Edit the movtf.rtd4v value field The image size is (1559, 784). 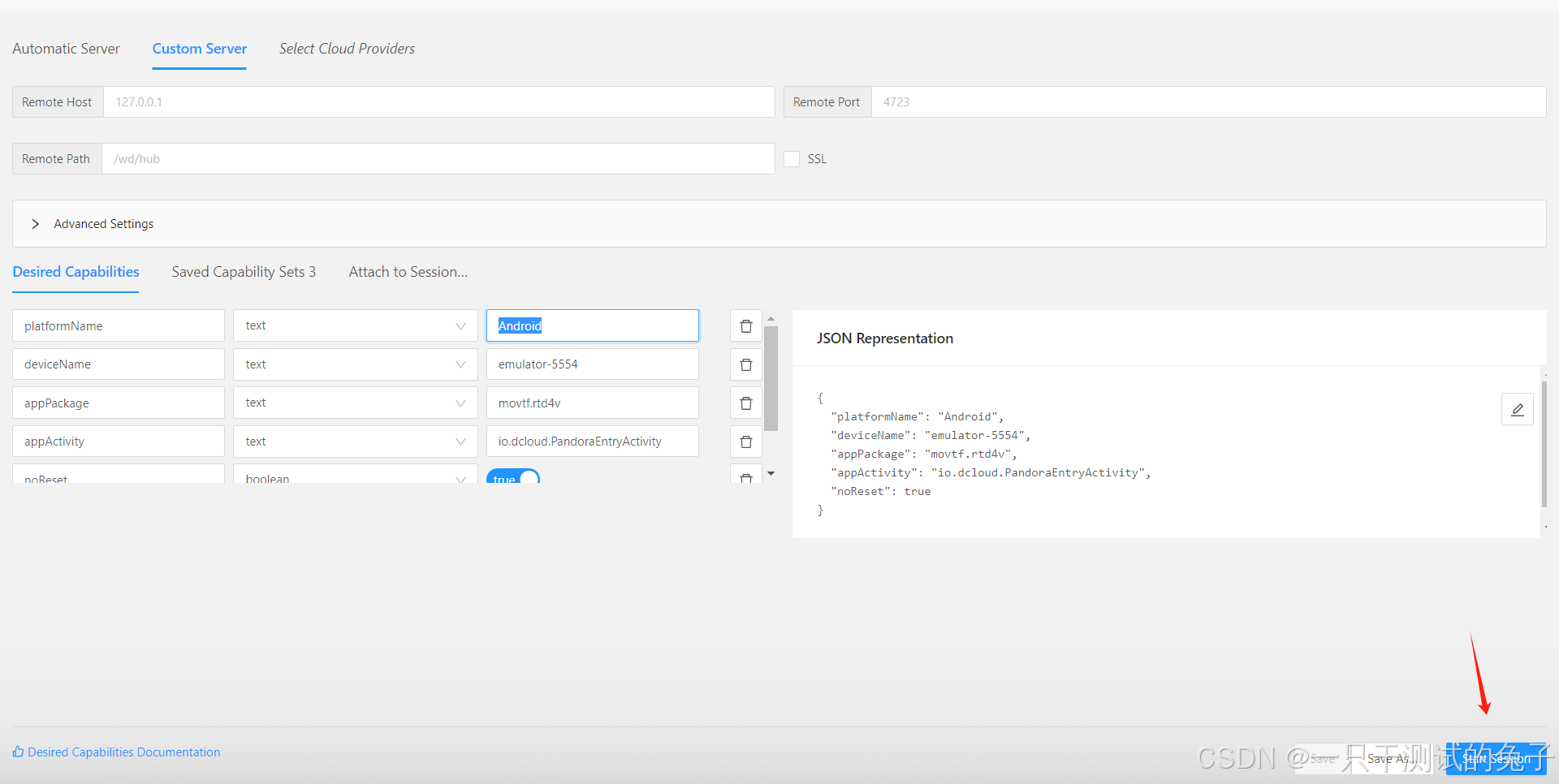coord(592,403)
